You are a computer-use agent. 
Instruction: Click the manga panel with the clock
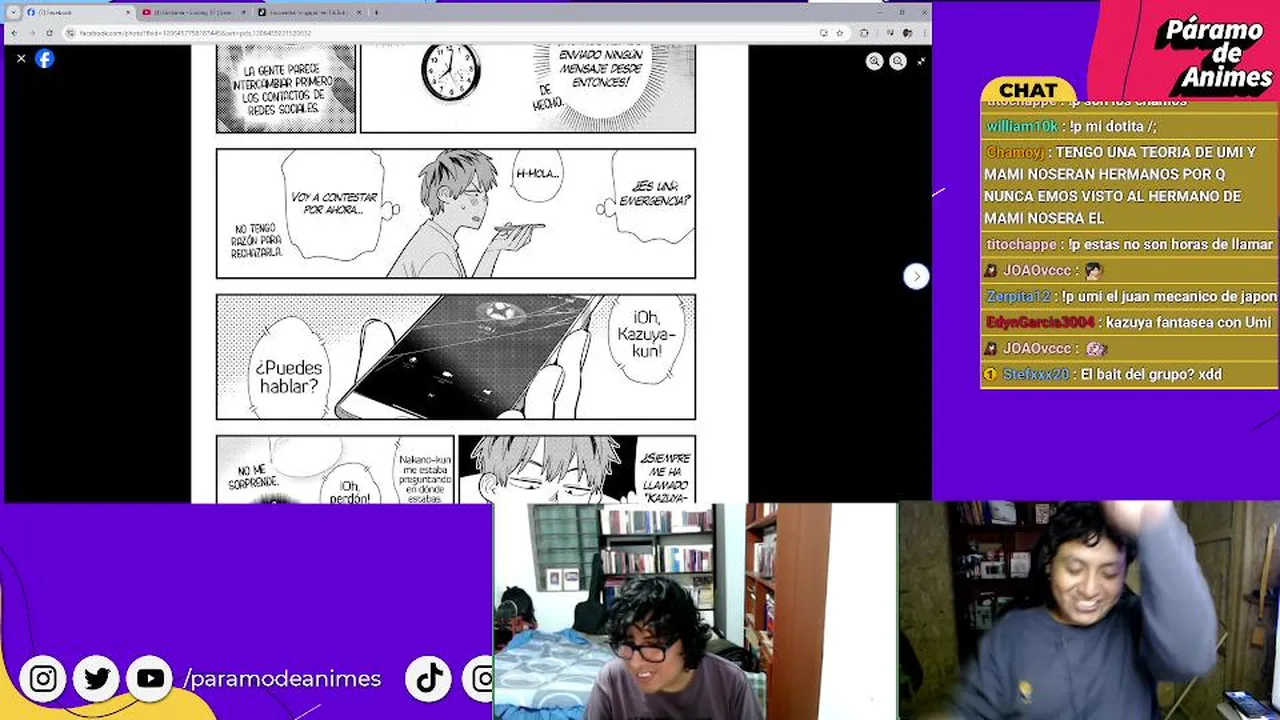[527, 88]
